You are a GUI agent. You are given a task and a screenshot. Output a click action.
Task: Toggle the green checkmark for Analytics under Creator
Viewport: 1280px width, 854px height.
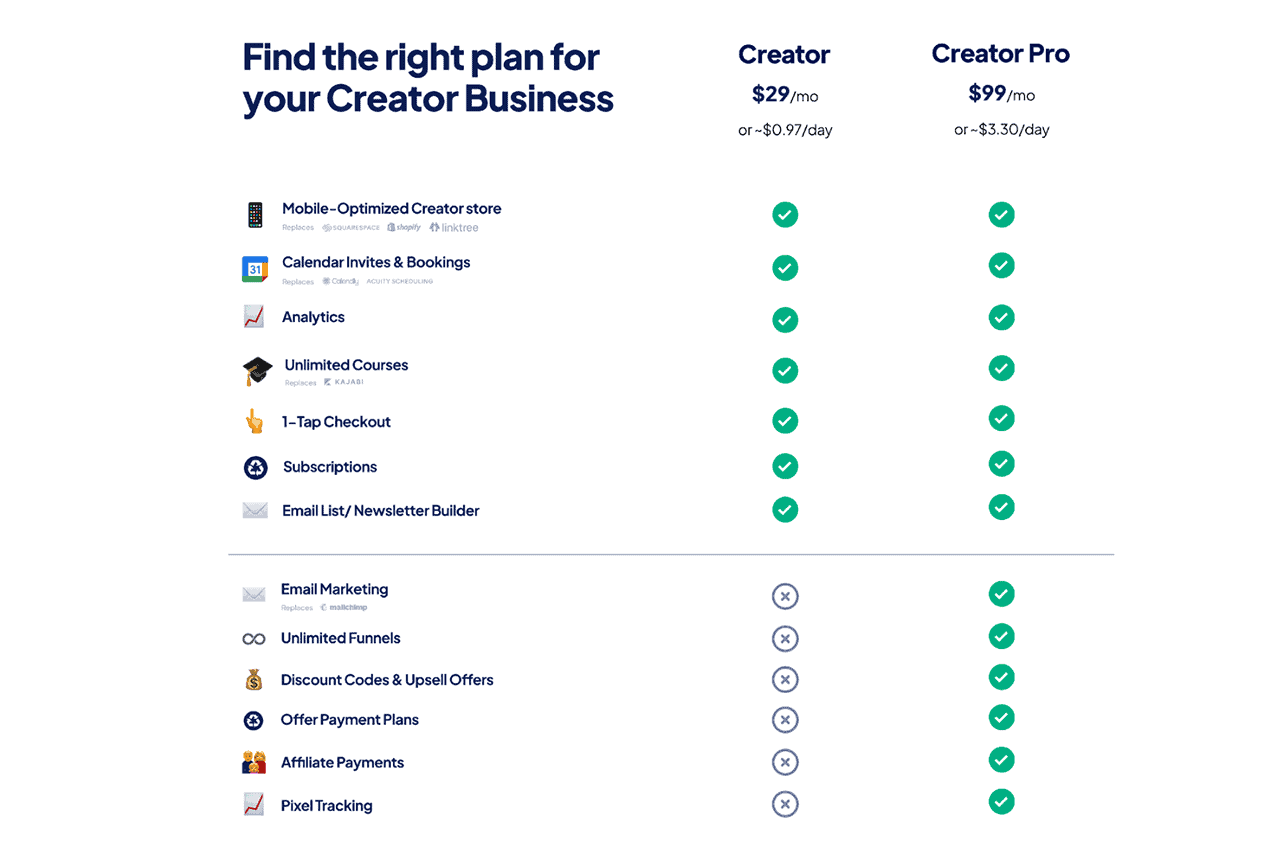pos(785,319)
